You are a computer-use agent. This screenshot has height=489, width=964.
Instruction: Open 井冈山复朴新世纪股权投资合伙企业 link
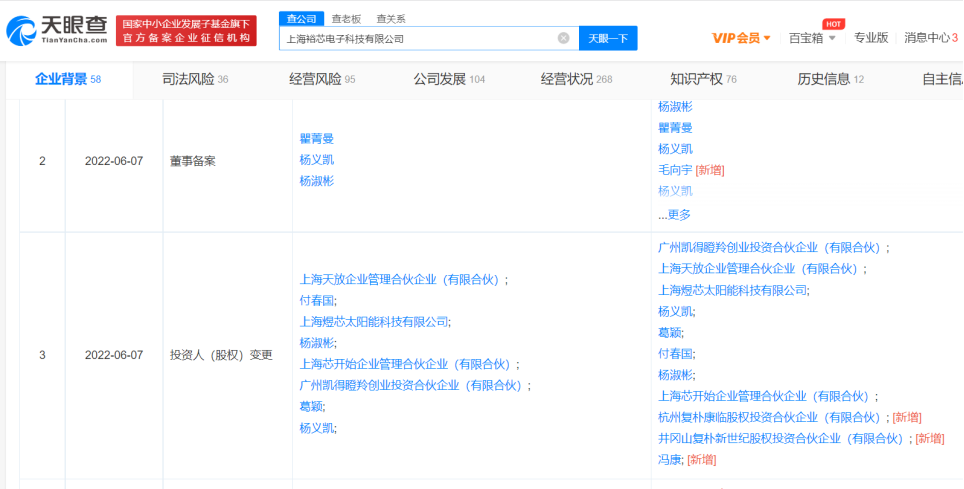point(781,439)
